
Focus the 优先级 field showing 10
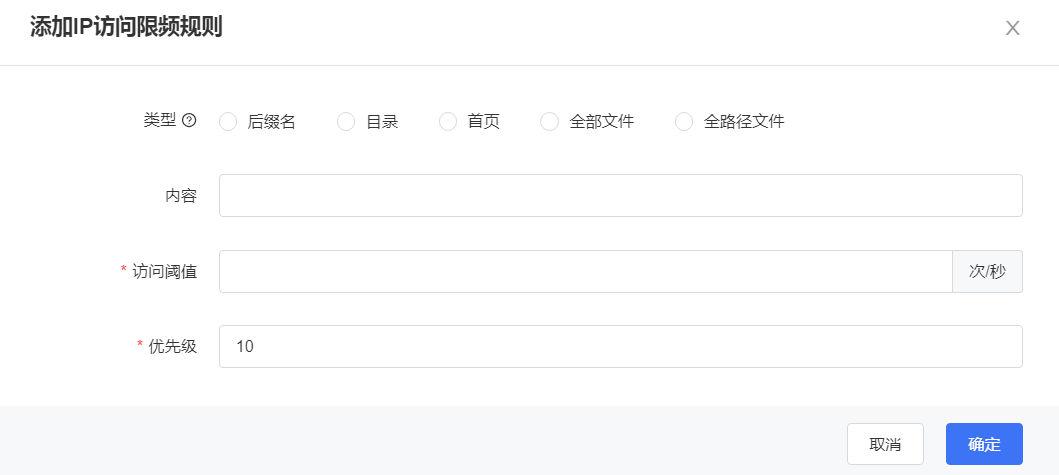tap(621, 347)
